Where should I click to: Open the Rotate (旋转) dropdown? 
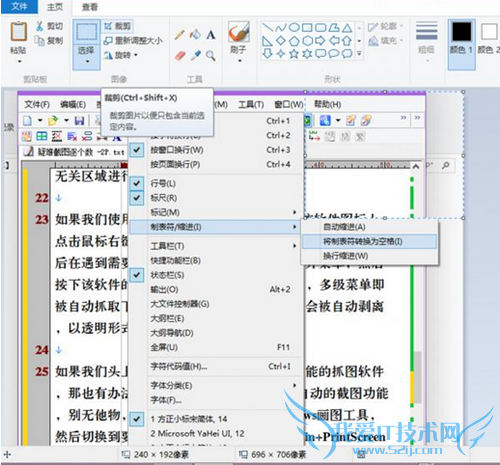click(136, 55)
